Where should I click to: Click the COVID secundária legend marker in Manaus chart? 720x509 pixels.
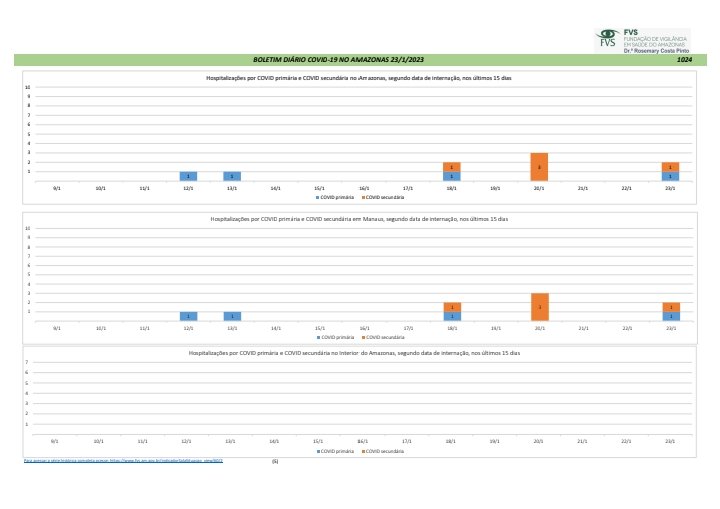tap(364, 338)
